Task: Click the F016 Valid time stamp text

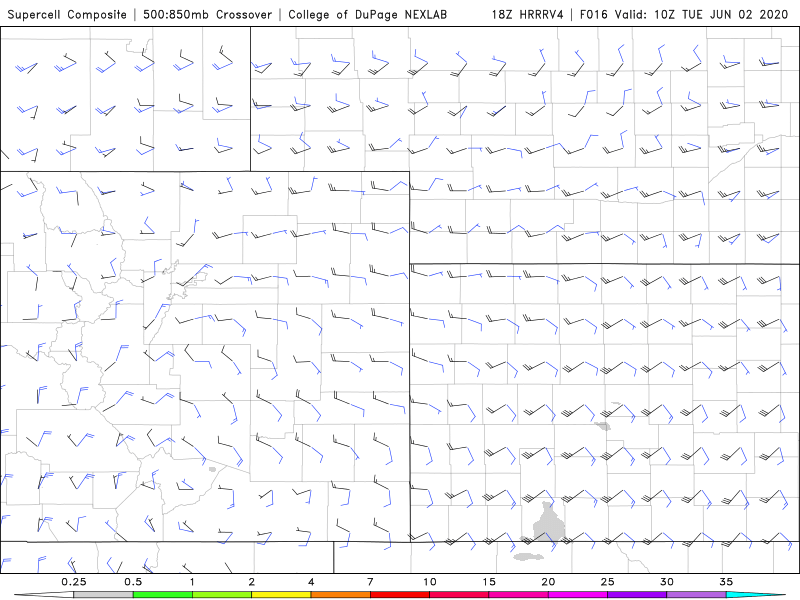Action: tap(684, 14)
